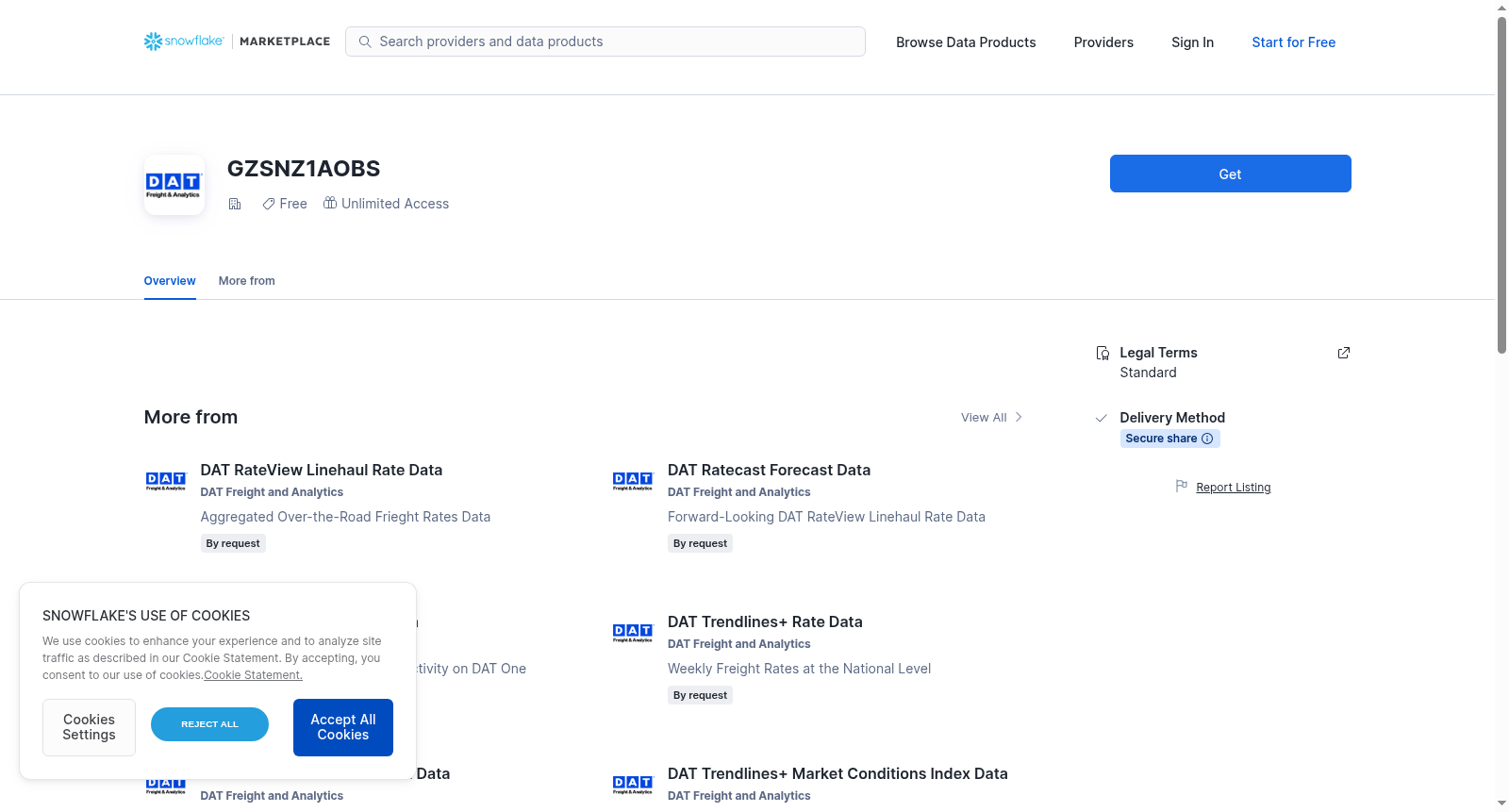Click the info icon in the Secure share badge
1509x812 pixels.
(x=1207, y=439)
